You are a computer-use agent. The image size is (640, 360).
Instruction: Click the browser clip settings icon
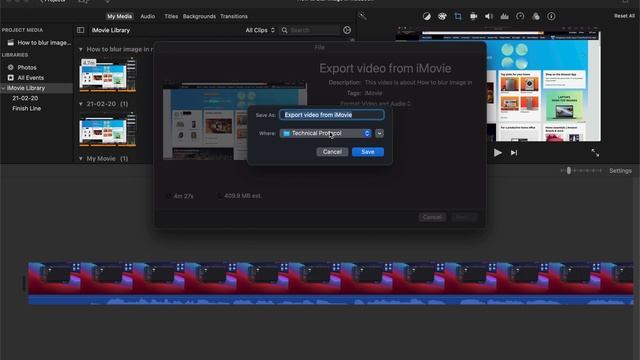[x=347, y=30]
